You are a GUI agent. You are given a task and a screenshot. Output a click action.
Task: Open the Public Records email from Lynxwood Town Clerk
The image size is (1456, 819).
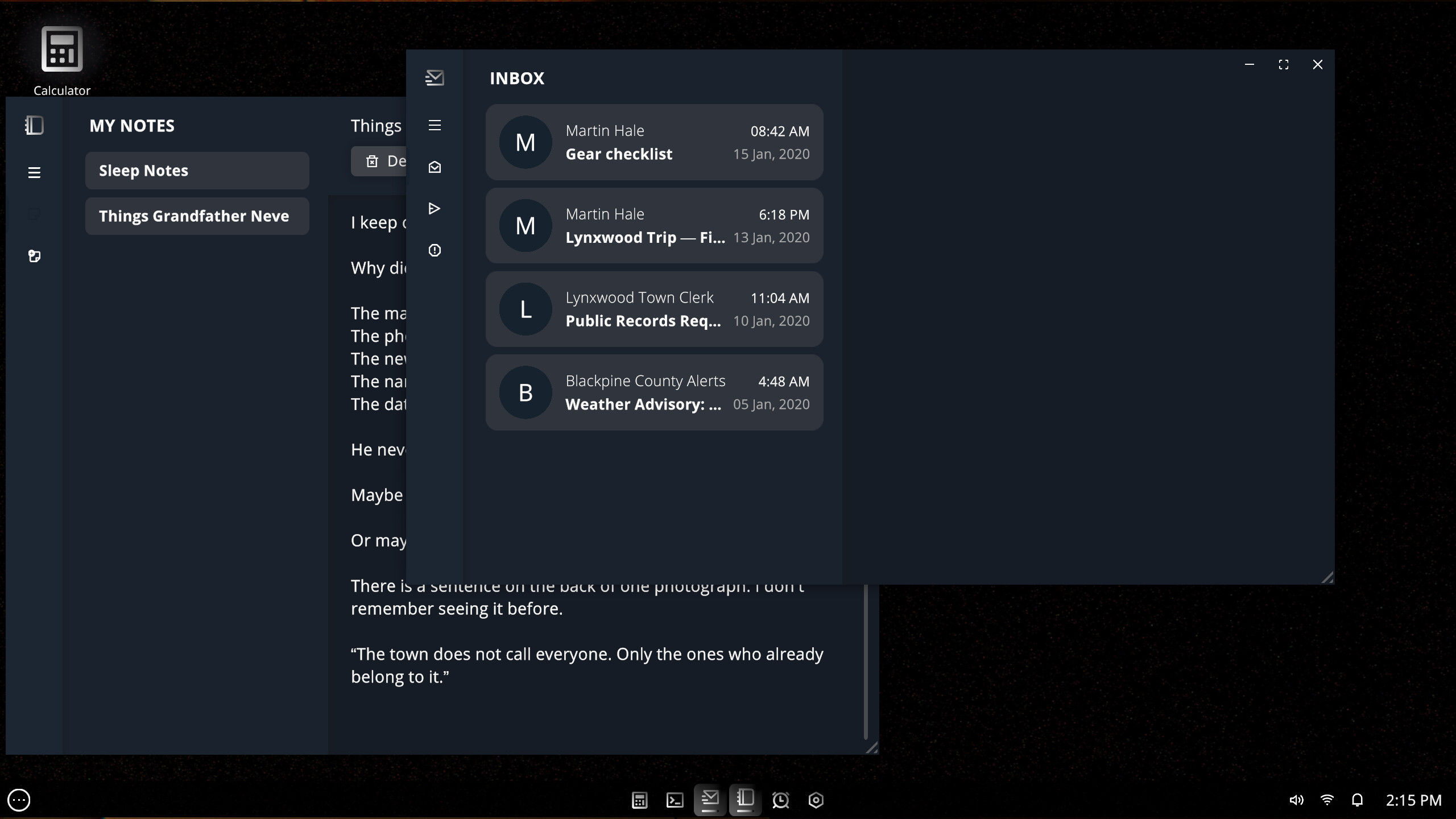(655, 309)
